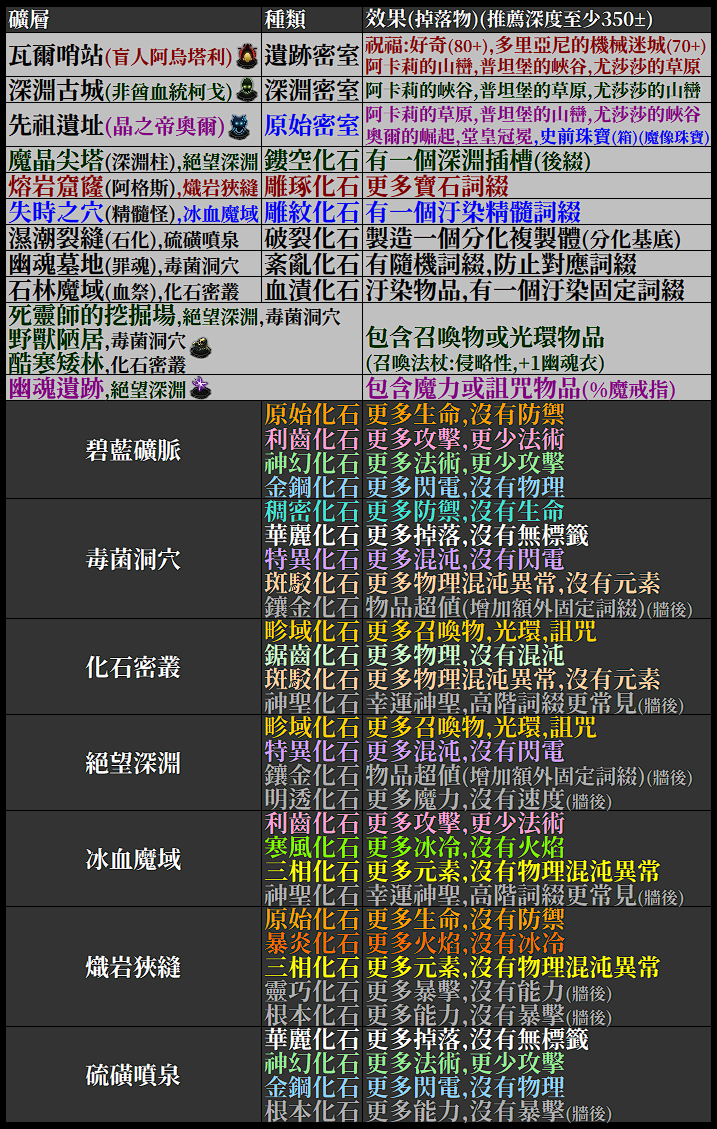Viewport: 717px width, 1129px height.
Task: Select the 深淵密室 cell
Action: 311,90
